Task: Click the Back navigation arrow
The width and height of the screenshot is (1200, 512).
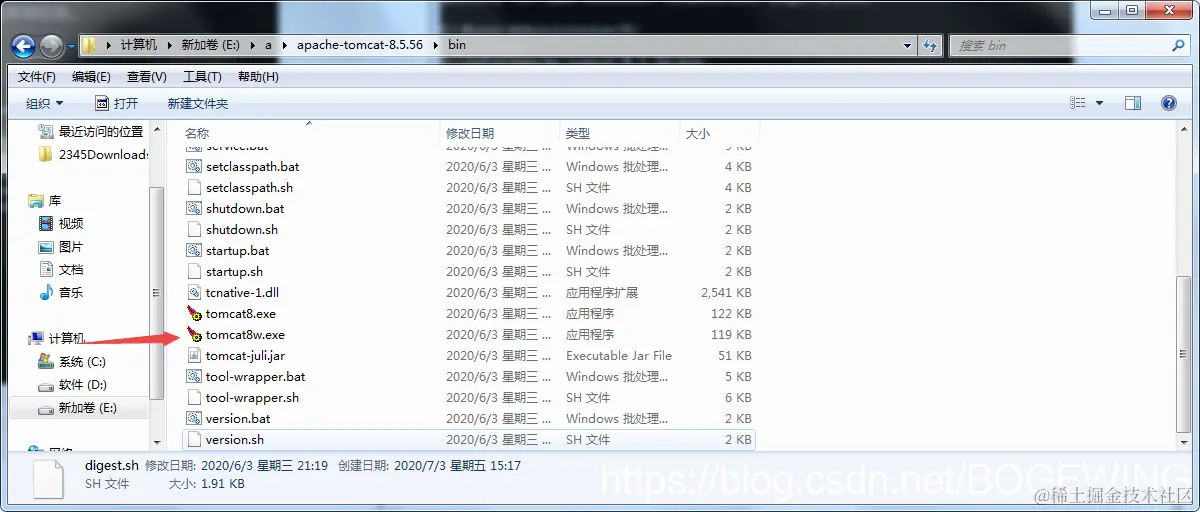Action: point(23,46)
